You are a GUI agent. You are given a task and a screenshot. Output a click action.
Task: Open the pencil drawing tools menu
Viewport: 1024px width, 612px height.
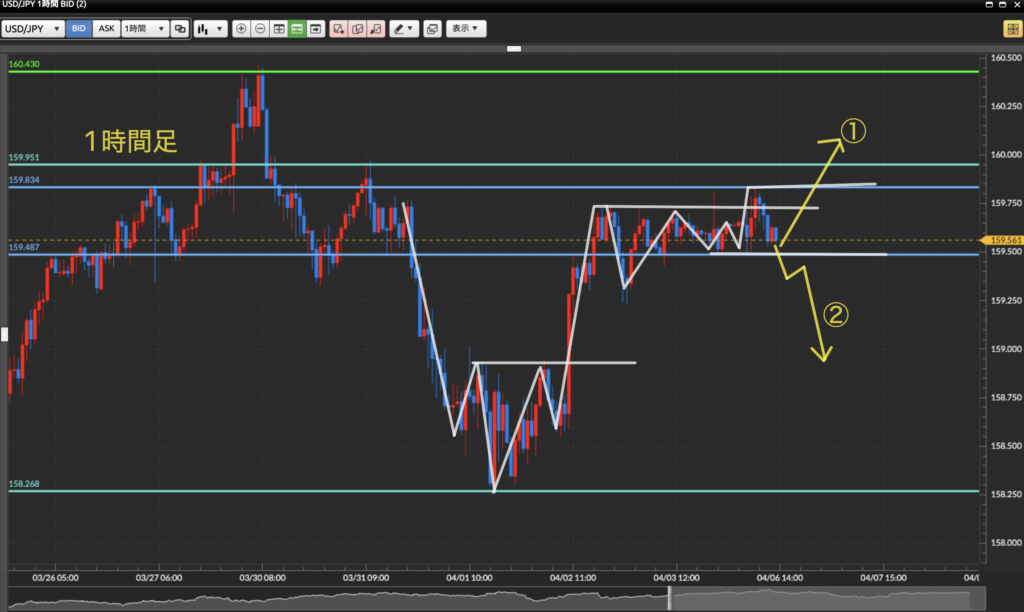[x=404, y=29]
